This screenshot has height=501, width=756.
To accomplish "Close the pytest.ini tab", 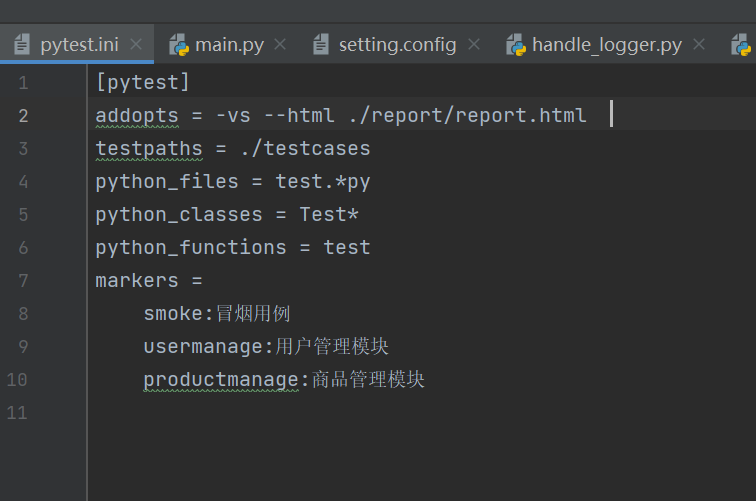I will tap(136, 45).
